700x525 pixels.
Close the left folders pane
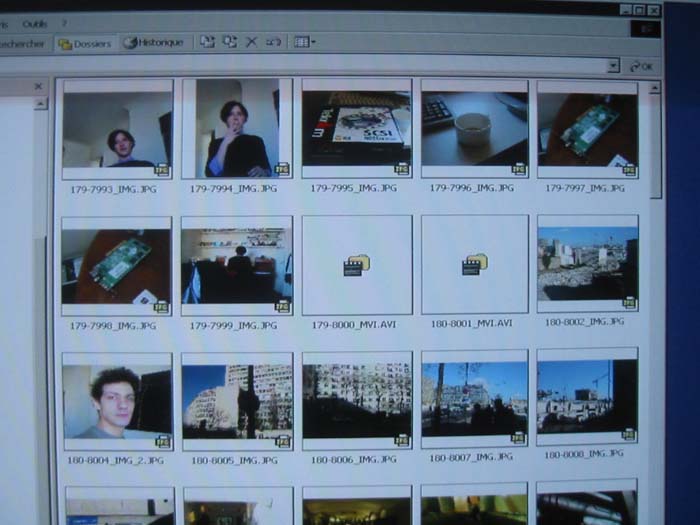click(38, 86)
